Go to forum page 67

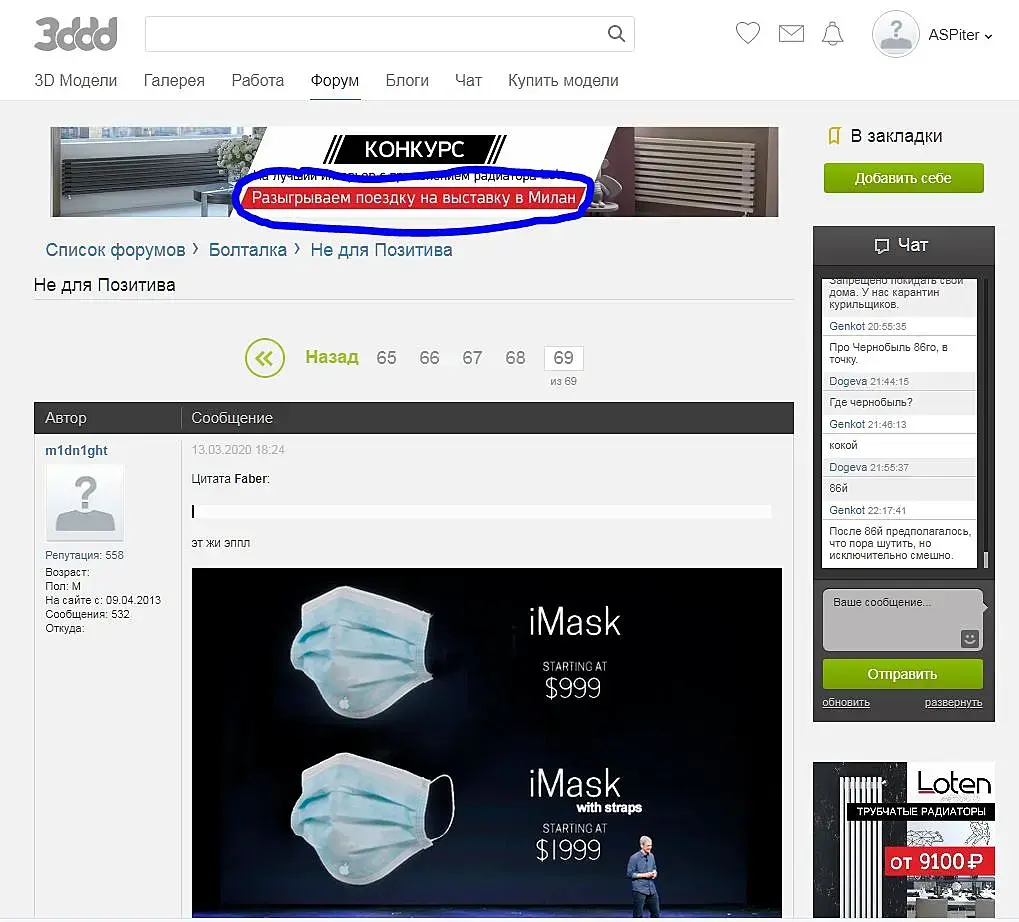click(x=472, y=357)
